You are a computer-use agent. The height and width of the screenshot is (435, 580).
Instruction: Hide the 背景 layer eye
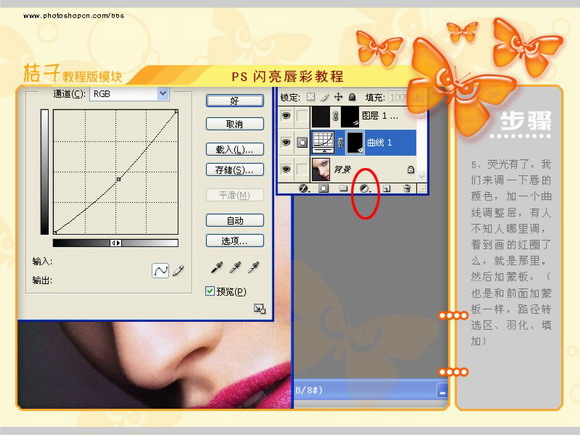click(286, 169)
